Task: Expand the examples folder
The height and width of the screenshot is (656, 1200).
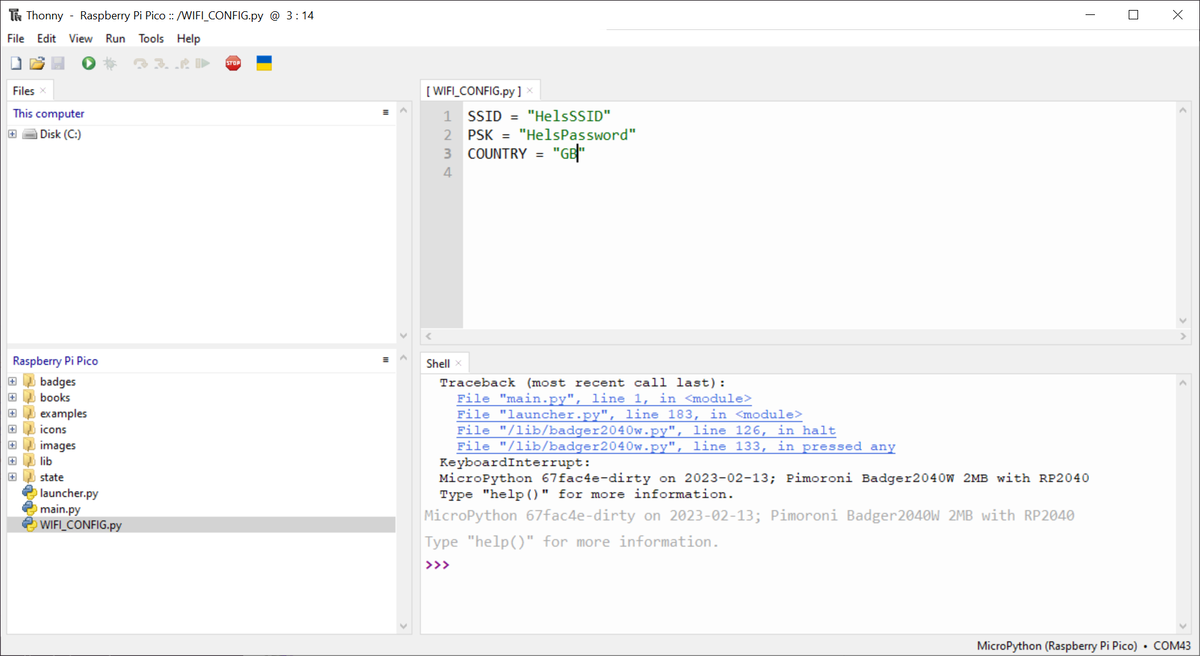Action: pyautogui.click(x=10, y=413)
